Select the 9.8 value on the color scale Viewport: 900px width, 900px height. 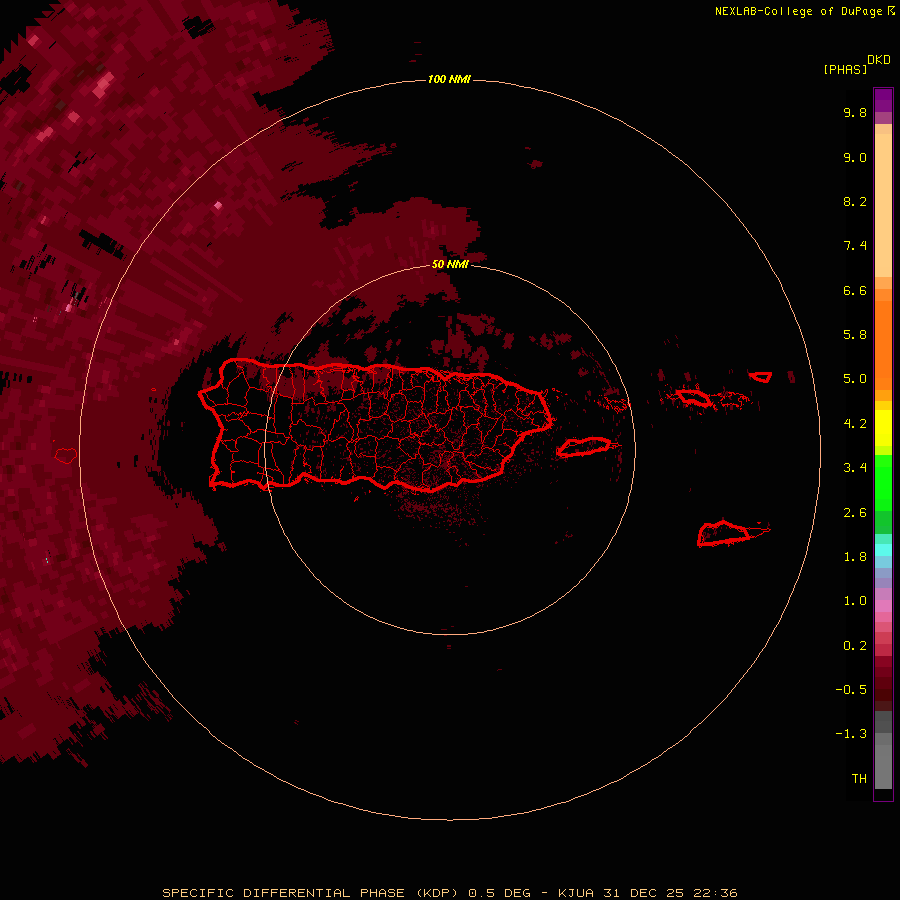(855, 112)
